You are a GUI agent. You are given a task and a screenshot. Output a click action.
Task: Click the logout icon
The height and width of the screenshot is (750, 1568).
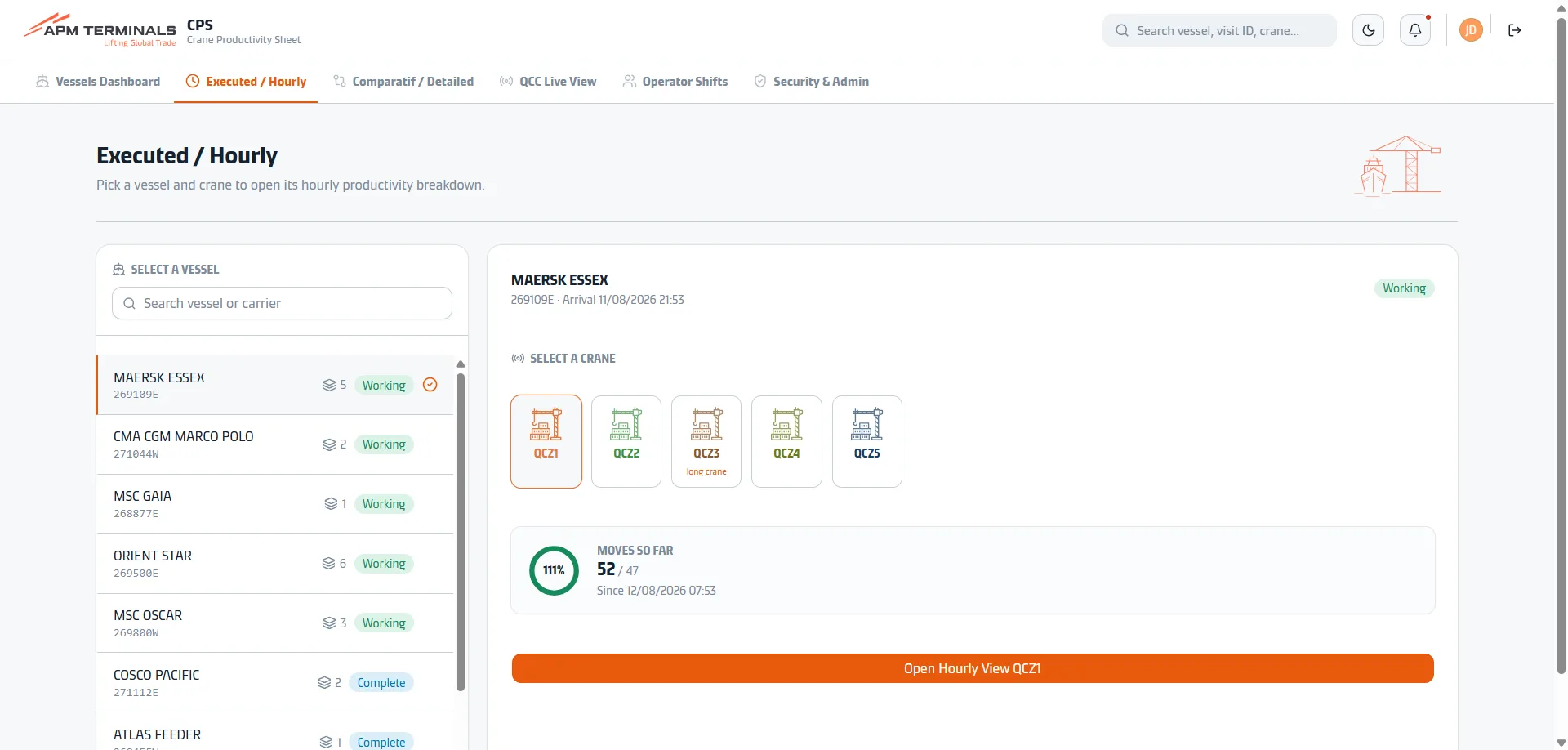[x=1515, y=30]
